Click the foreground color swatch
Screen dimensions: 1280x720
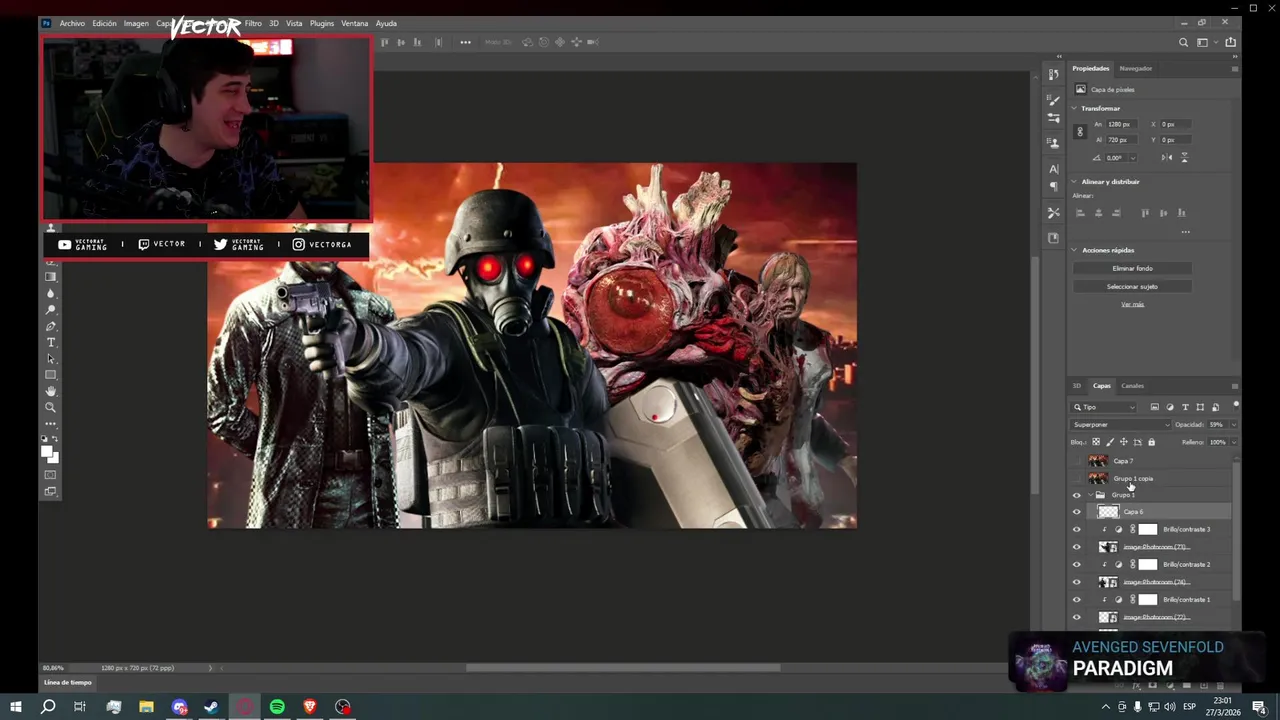pyautogui.click(x=47, y=452)
